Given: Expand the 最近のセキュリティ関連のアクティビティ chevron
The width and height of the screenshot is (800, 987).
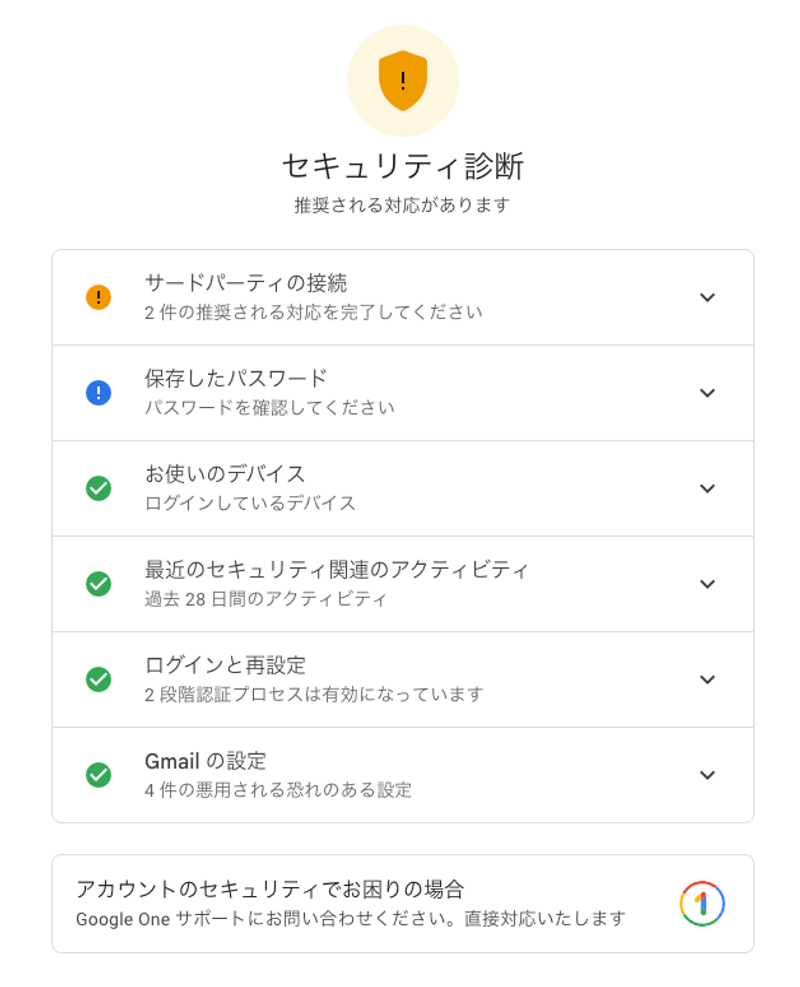Looking at the screenshot, I should pyautogui.click(x=707, y=584).
